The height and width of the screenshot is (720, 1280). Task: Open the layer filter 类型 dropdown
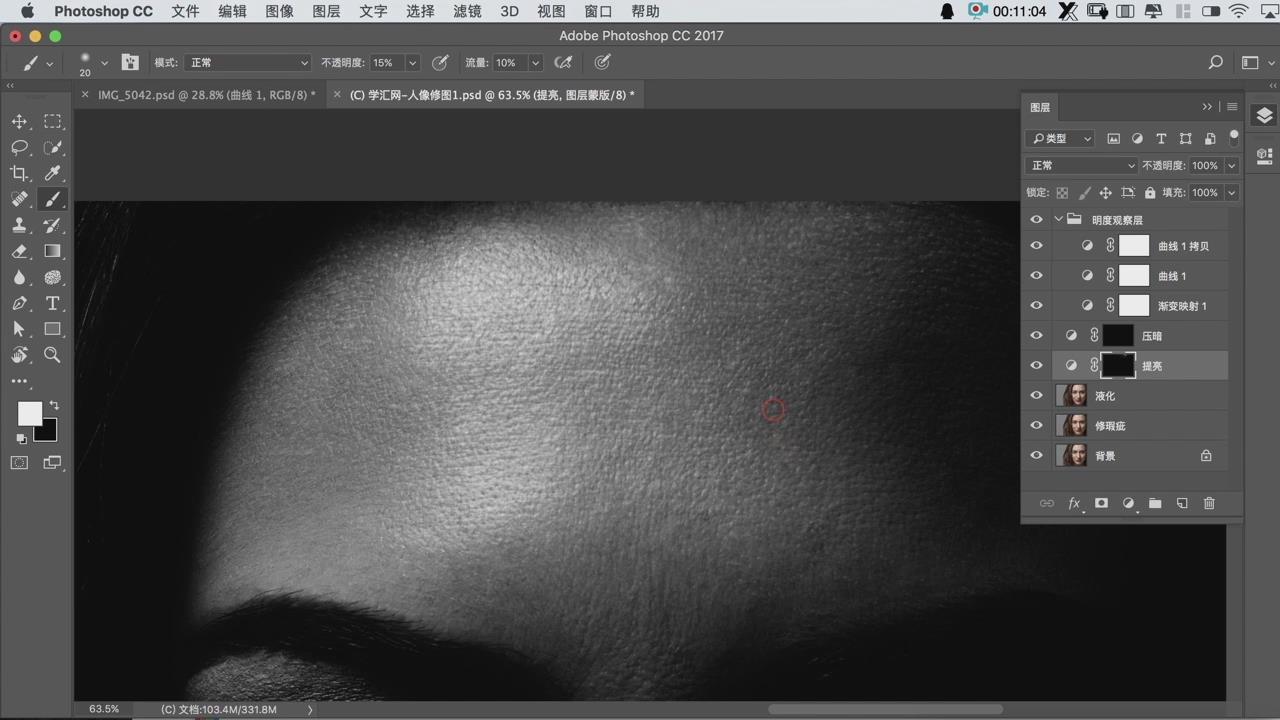click(1060, 138)
